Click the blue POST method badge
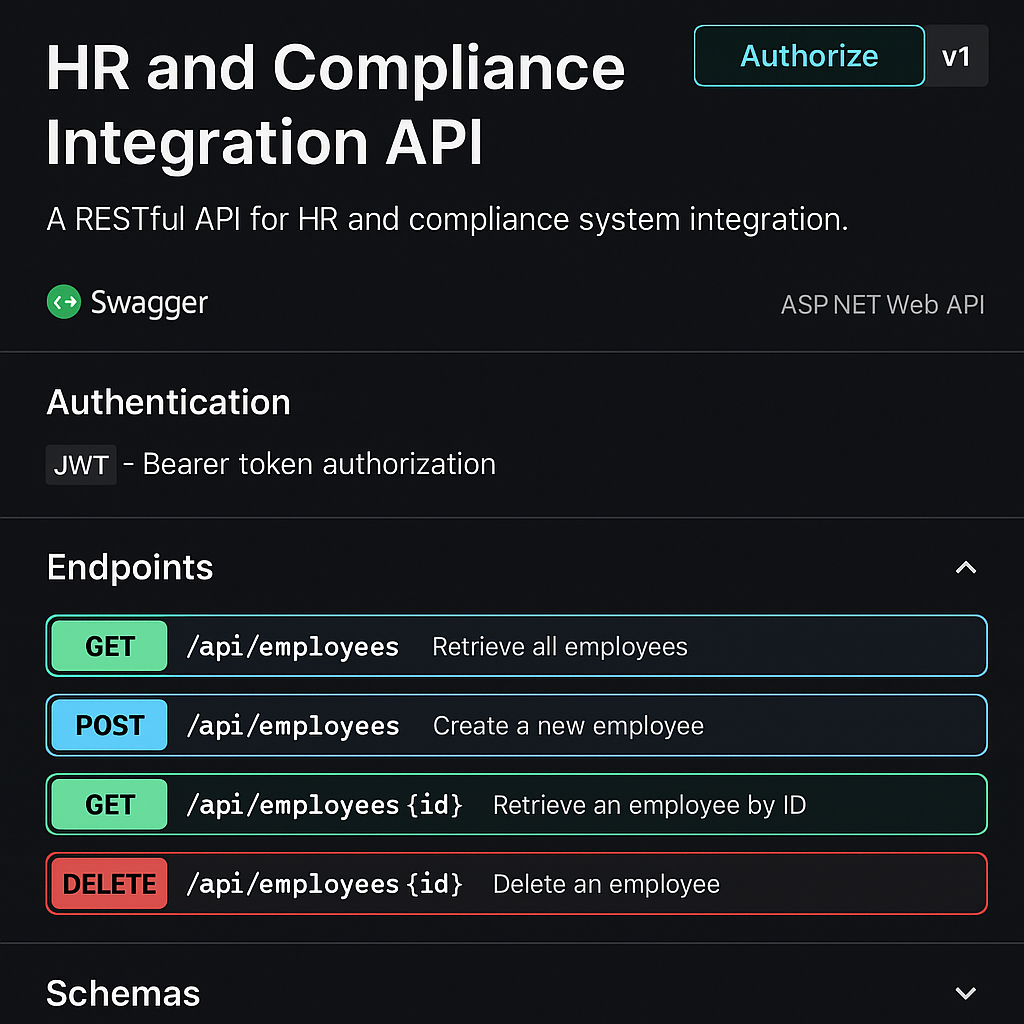 click(x=110, y=725)
